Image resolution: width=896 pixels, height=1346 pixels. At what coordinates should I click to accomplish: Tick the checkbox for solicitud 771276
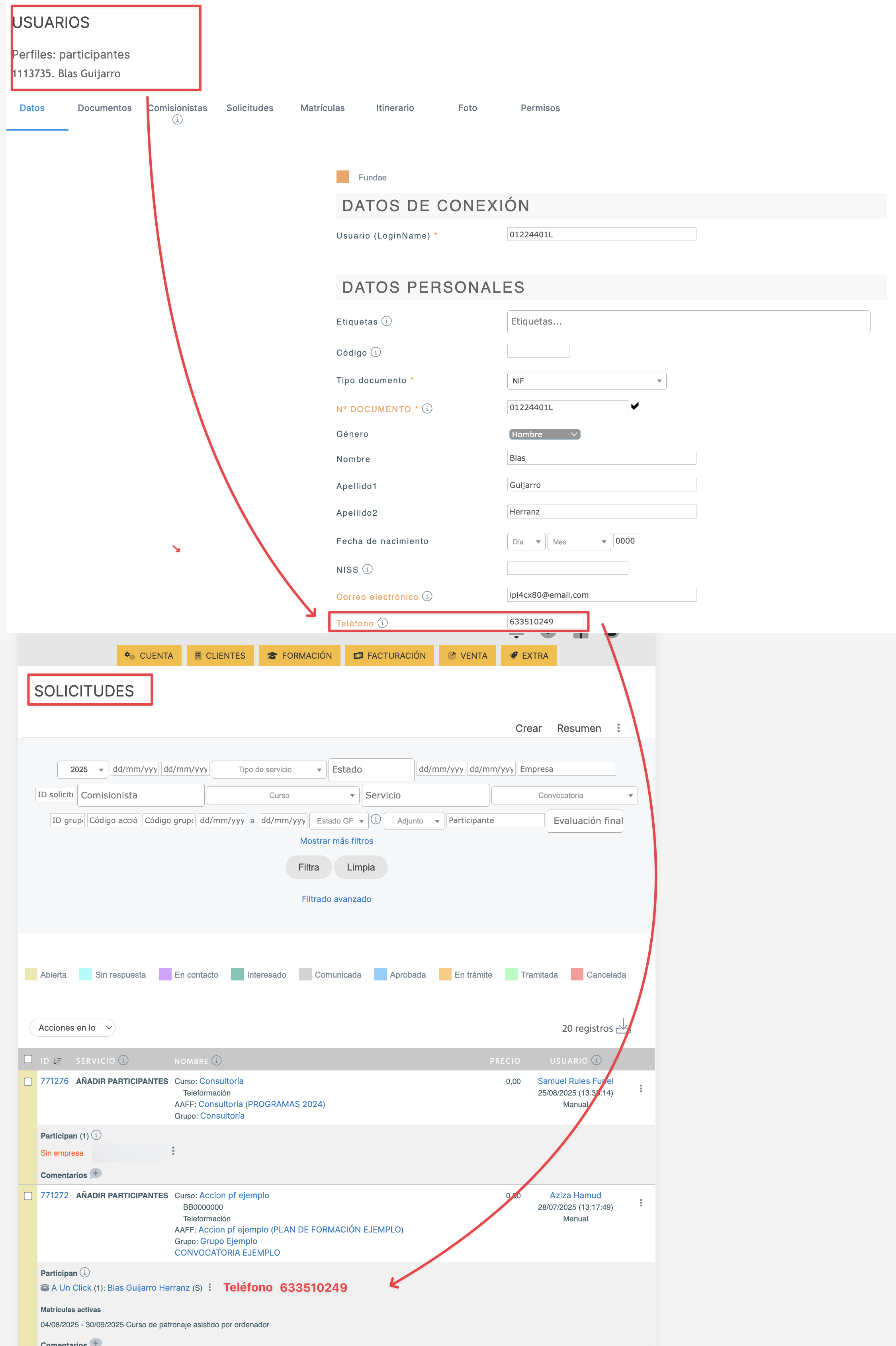click(x=28, y=1082)
